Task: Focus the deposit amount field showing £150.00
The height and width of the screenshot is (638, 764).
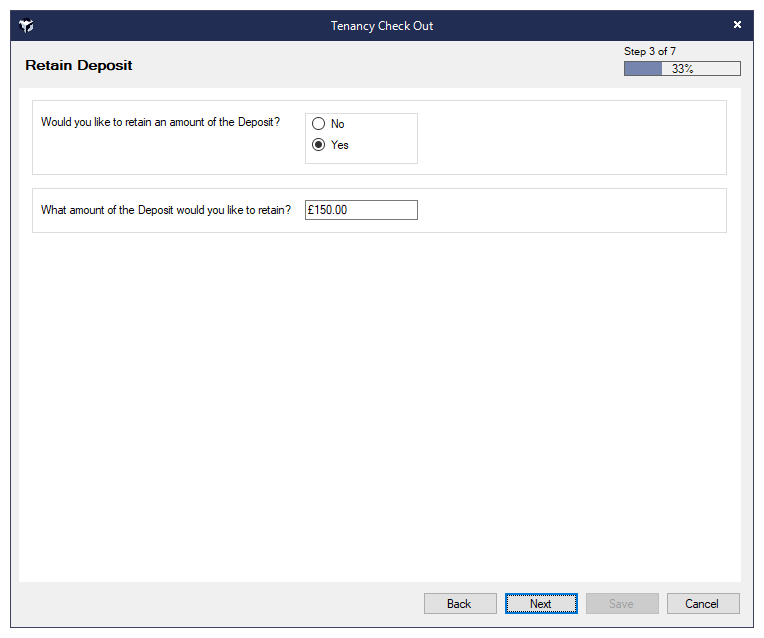Action: [x=361, y=210]
